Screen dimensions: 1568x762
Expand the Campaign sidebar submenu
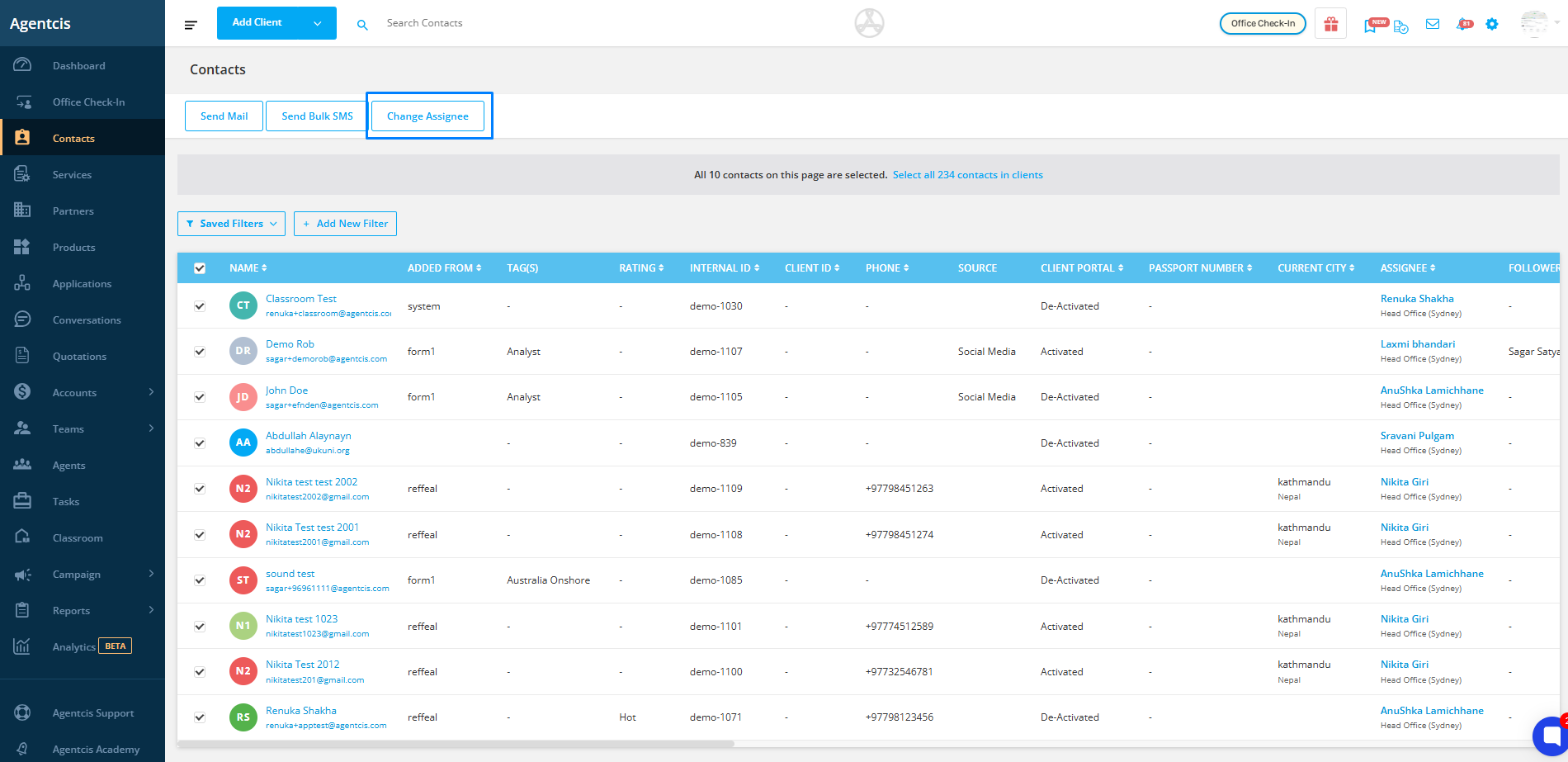(151, 574)
